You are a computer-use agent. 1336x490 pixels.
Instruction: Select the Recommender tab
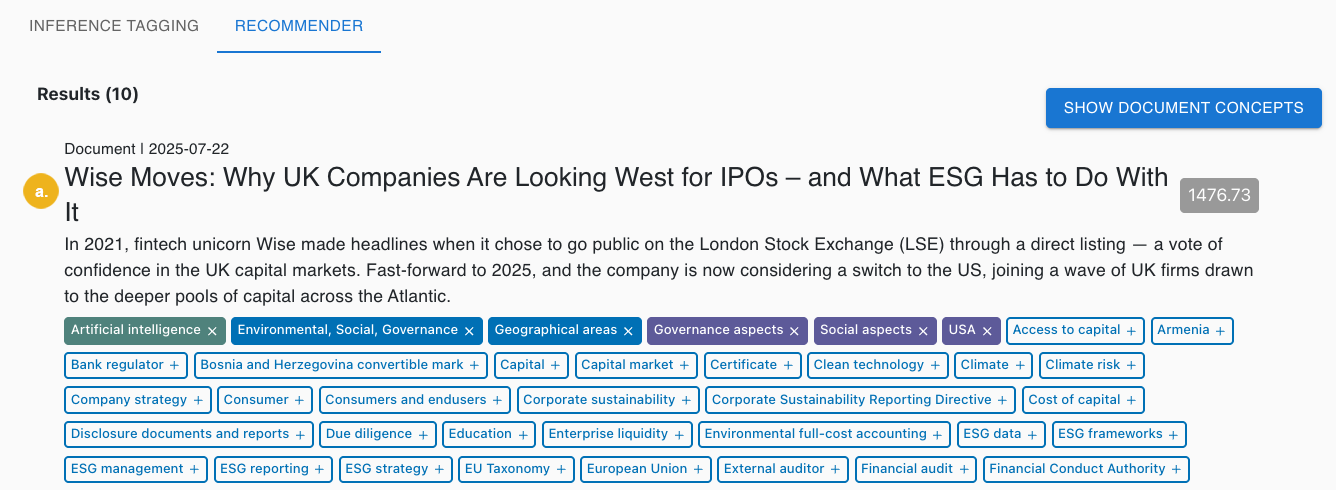tap(299, 26)
